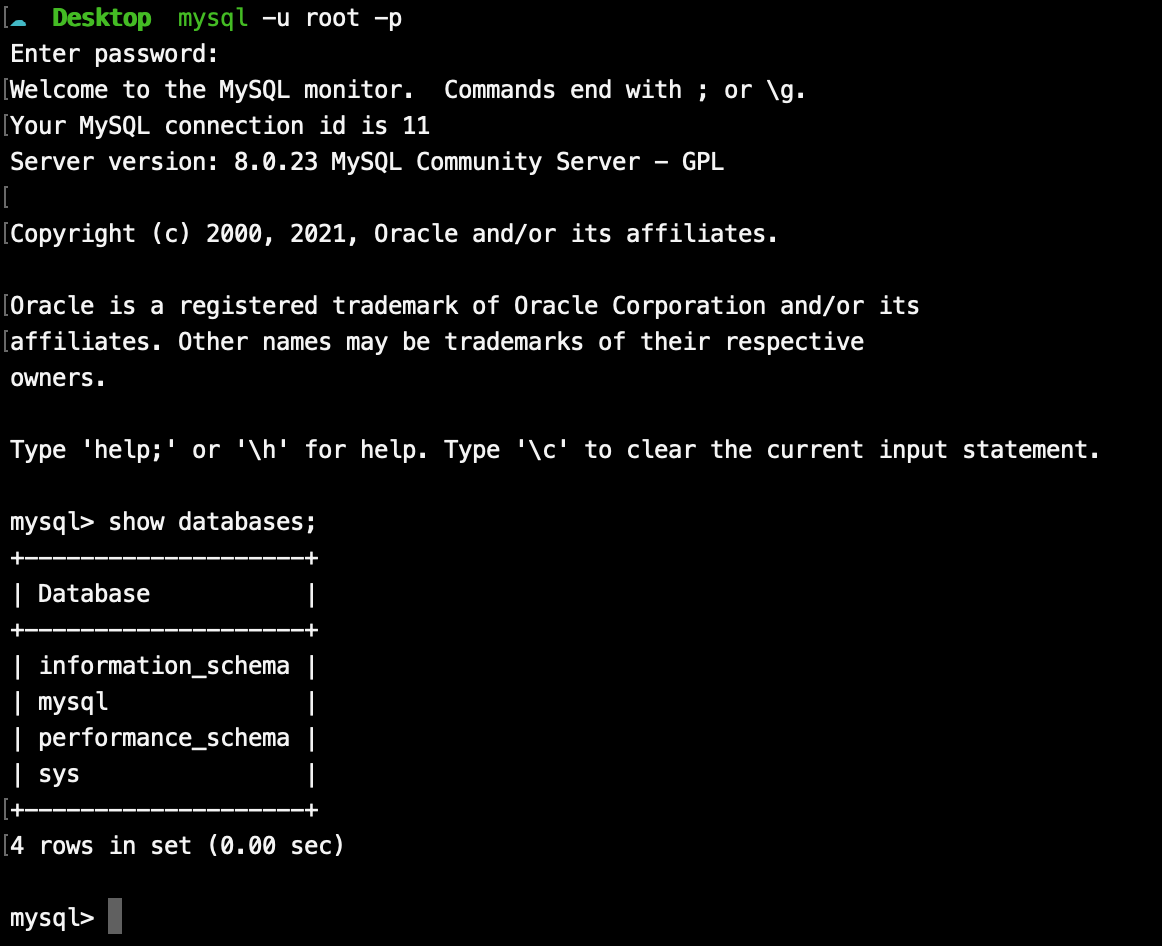Click the performance_schema database row

coord(164,739)
